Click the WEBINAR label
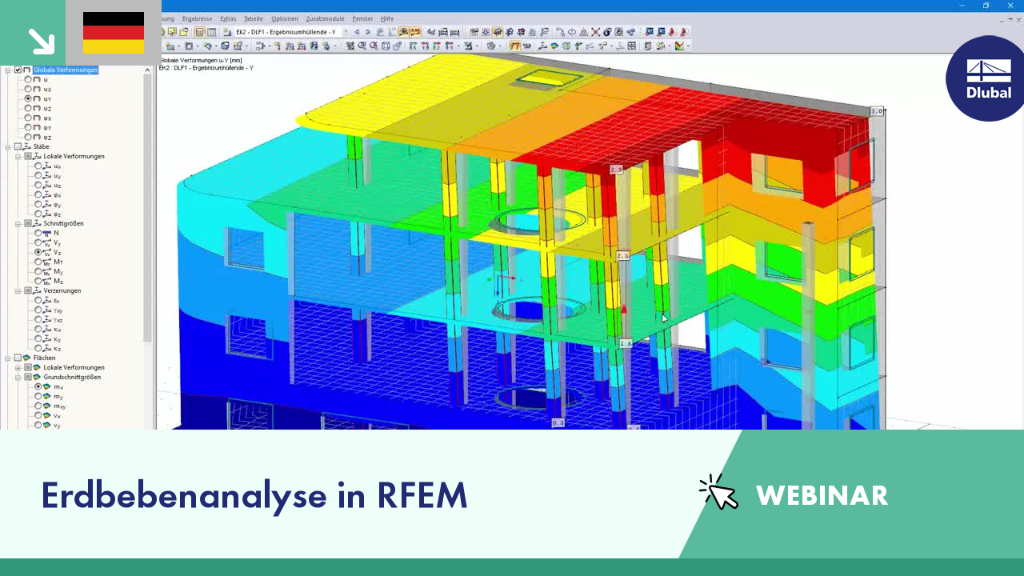The width and height of the screenshot is (1024, 576). tap(822, 496)
